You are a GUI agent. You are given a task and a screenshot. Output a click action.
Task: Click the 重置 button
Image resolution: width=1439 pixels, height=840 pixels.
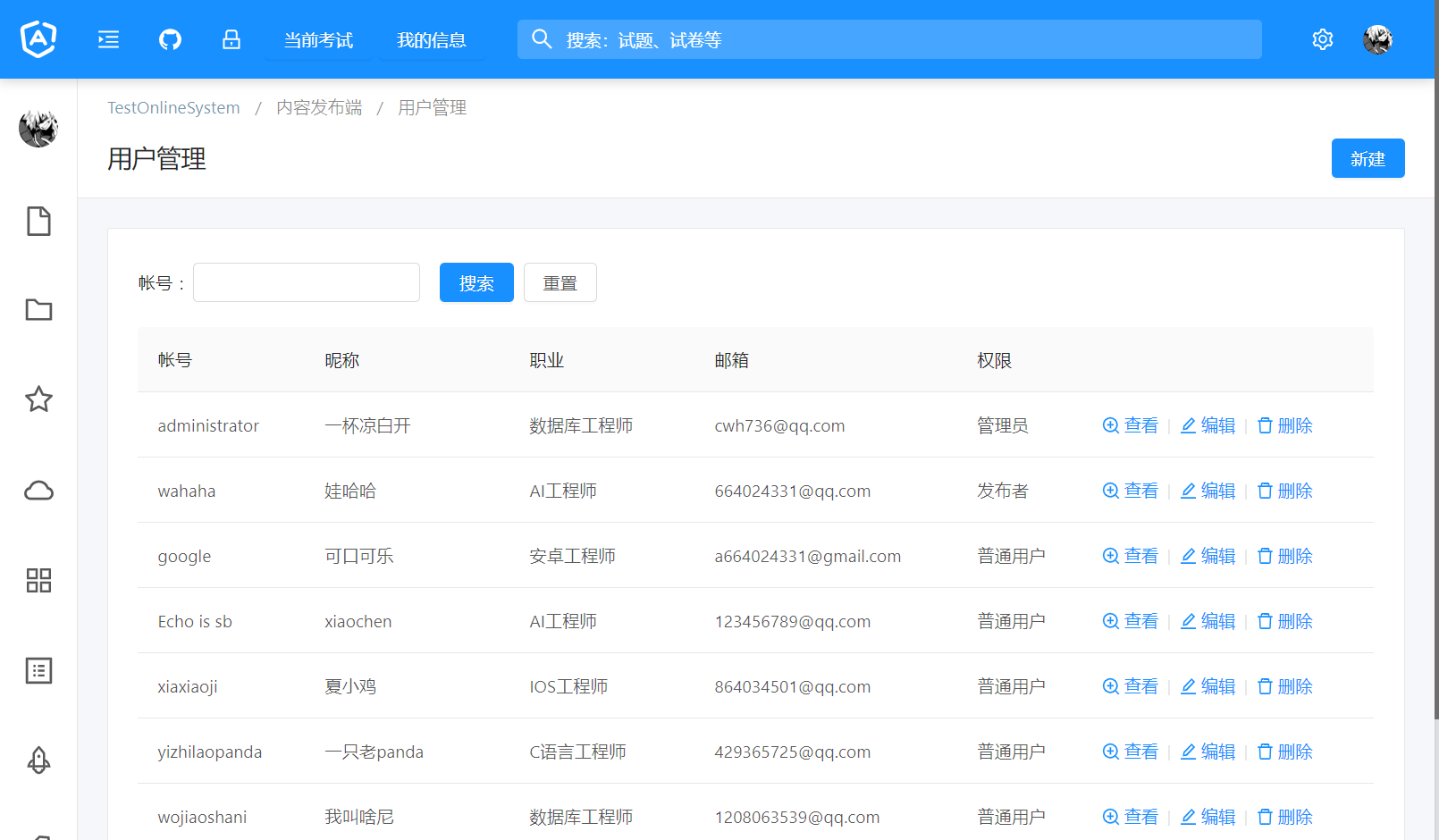[560, 283]
